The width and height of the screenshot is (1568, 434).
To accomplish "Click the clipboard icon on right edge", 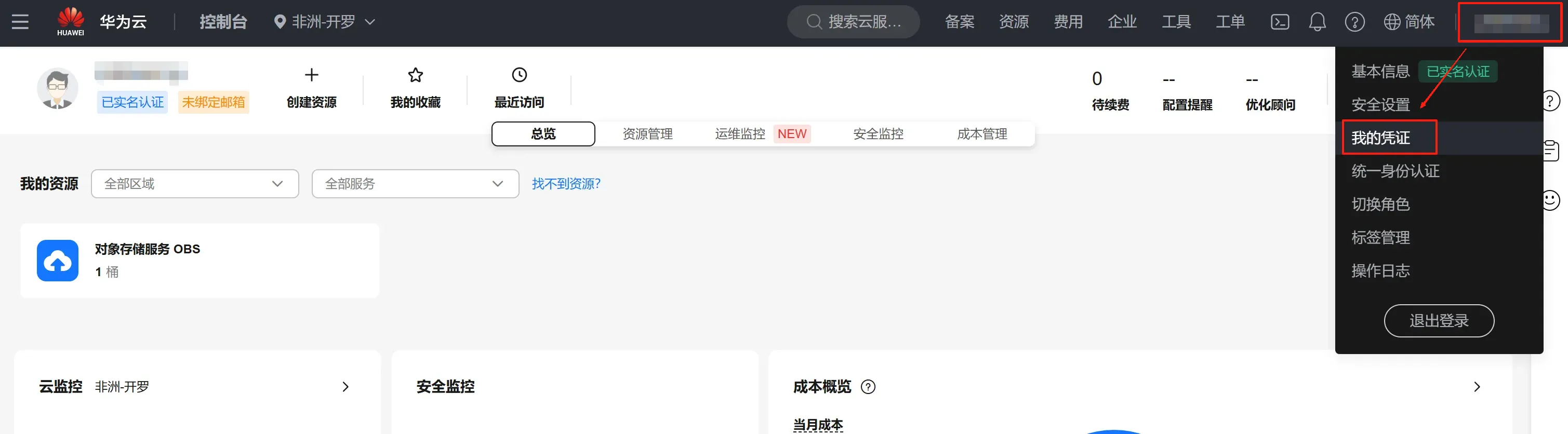I will point(1551,150).
